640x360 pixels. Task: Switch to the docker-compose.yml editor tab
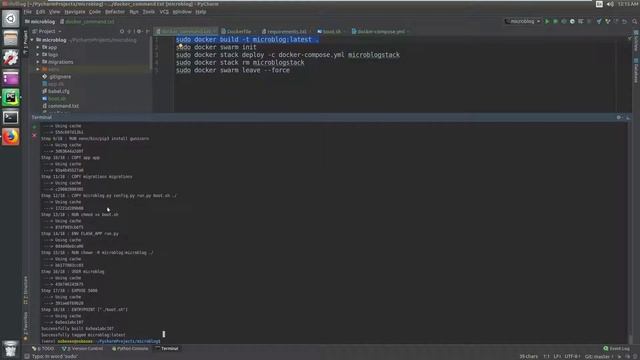(381, 31)
